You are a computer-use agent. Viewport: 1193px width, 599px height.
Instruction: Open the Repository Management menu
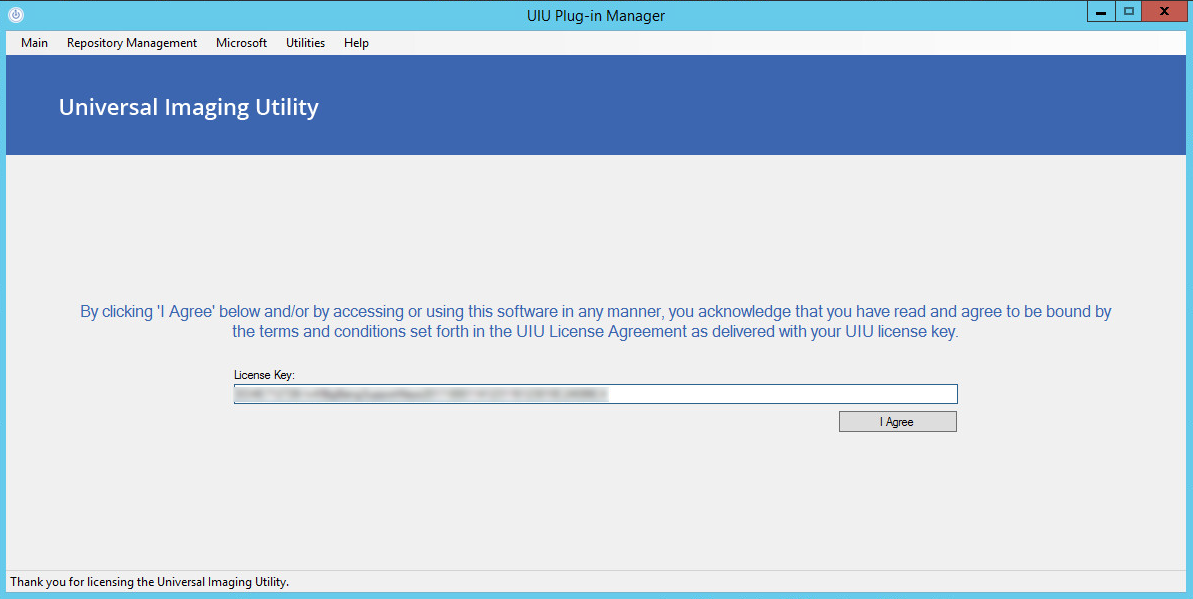(x=132, y=43)
